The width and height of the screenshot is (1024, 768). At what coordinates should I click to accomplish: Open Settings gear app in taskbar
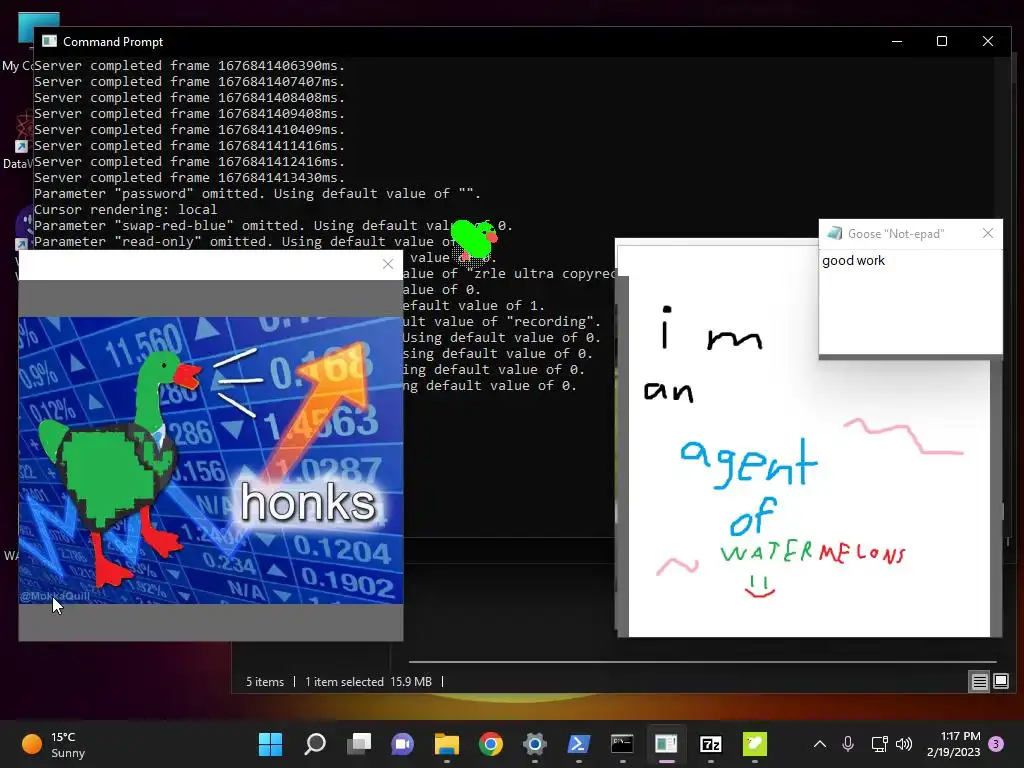pos(534,744)
